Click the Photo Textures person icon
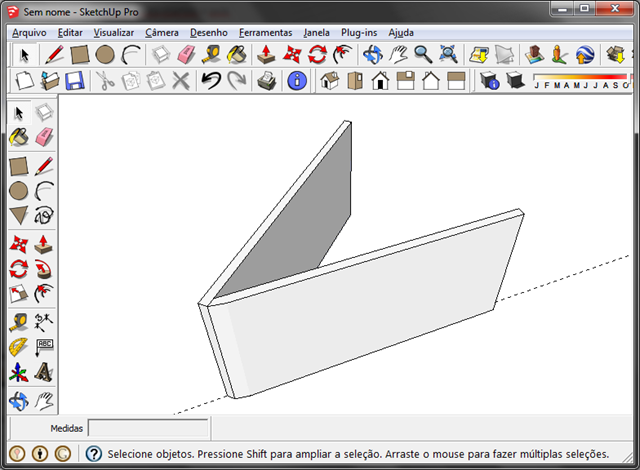640x470 pixels. [559, 55]
